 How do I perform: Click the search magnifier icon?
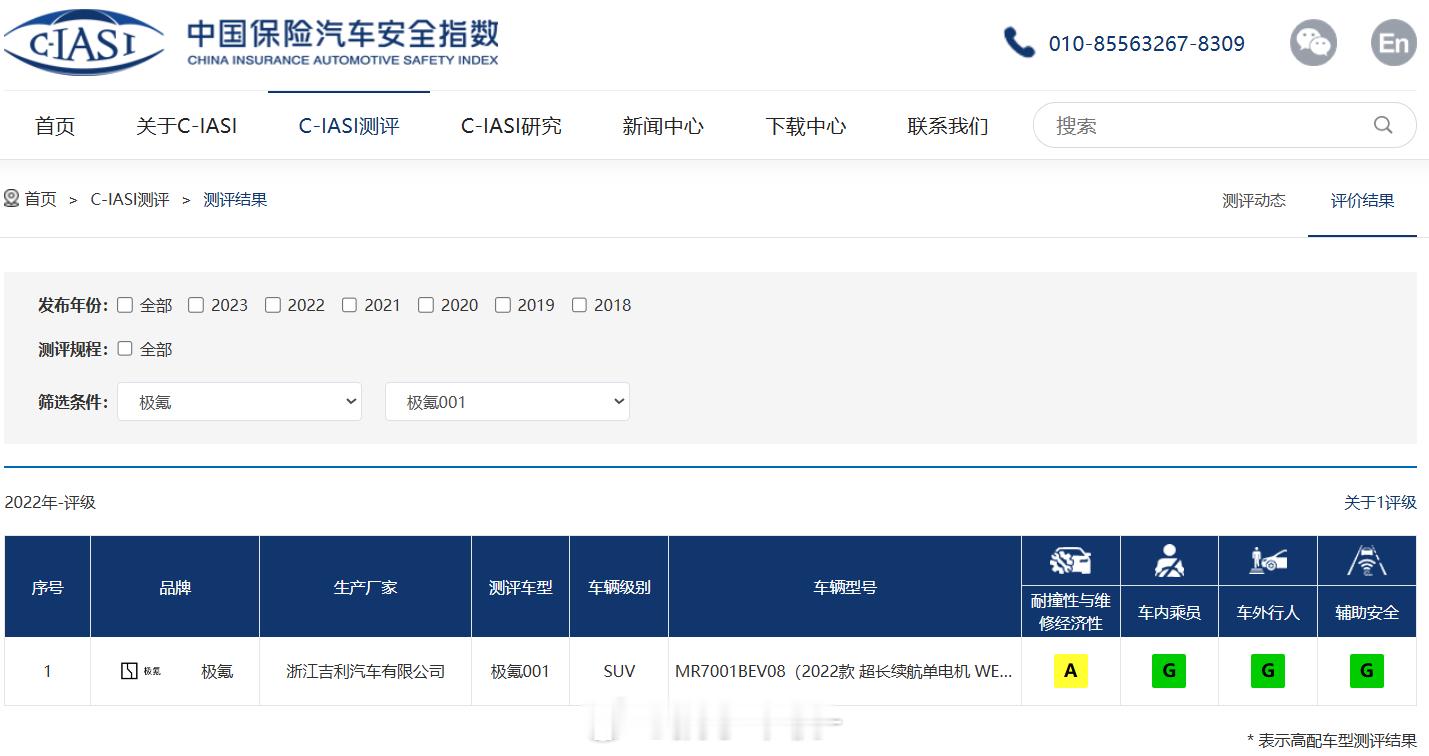pyautogui.click(x=1383, y=125)
